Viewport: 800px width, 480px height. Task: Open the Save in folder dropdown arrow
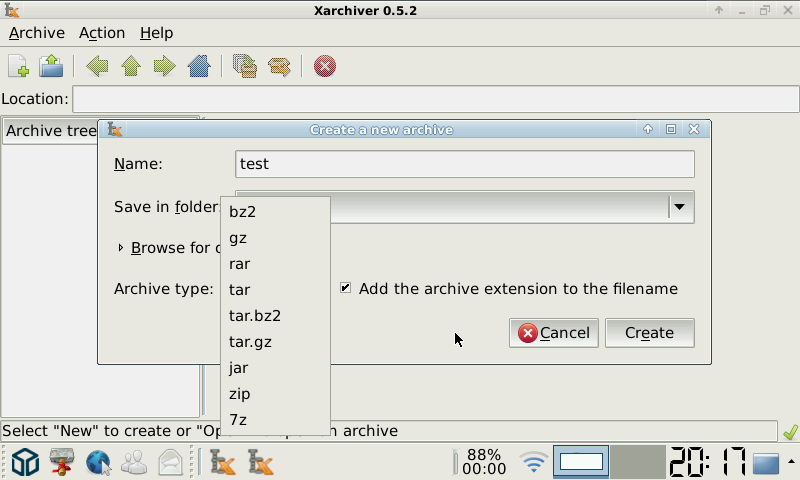679,207
